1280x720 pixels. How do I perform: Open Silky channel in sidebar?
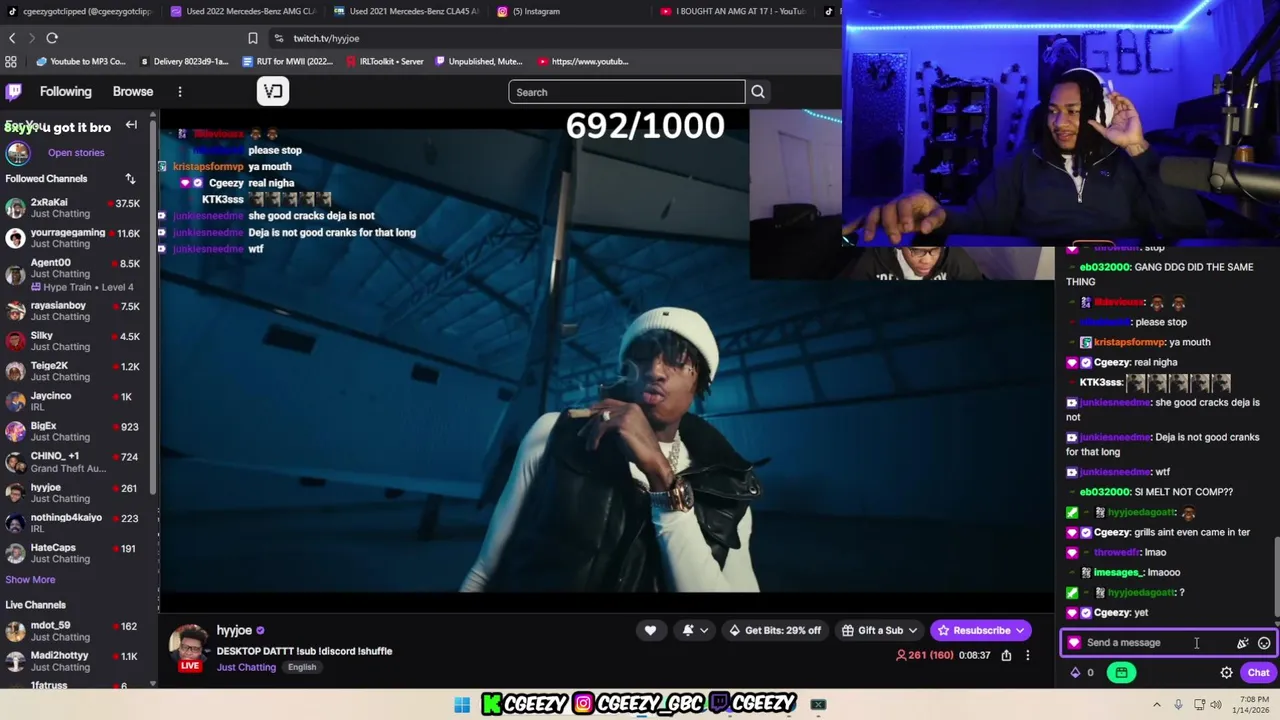75,341
